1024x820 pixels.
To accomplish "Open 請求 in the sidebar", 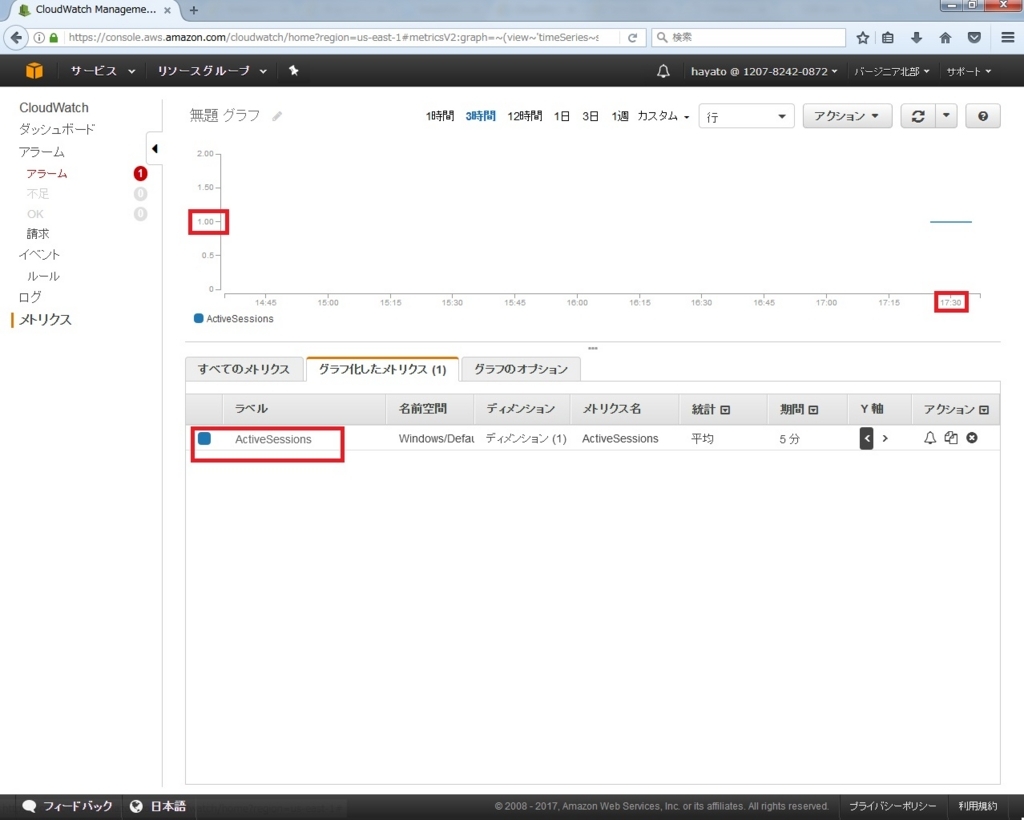I will tap(38, 234).
